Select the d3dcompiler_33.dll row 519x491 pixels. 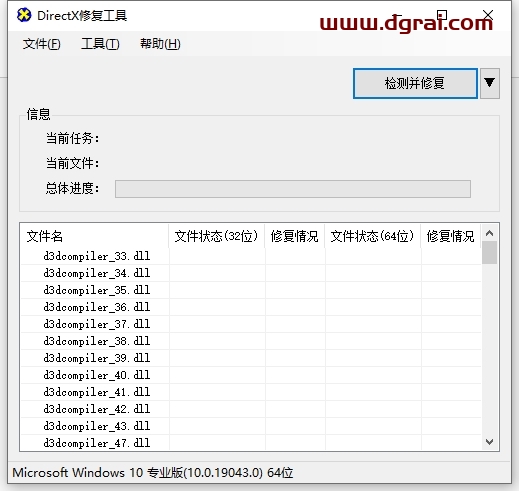coord(251,256)
